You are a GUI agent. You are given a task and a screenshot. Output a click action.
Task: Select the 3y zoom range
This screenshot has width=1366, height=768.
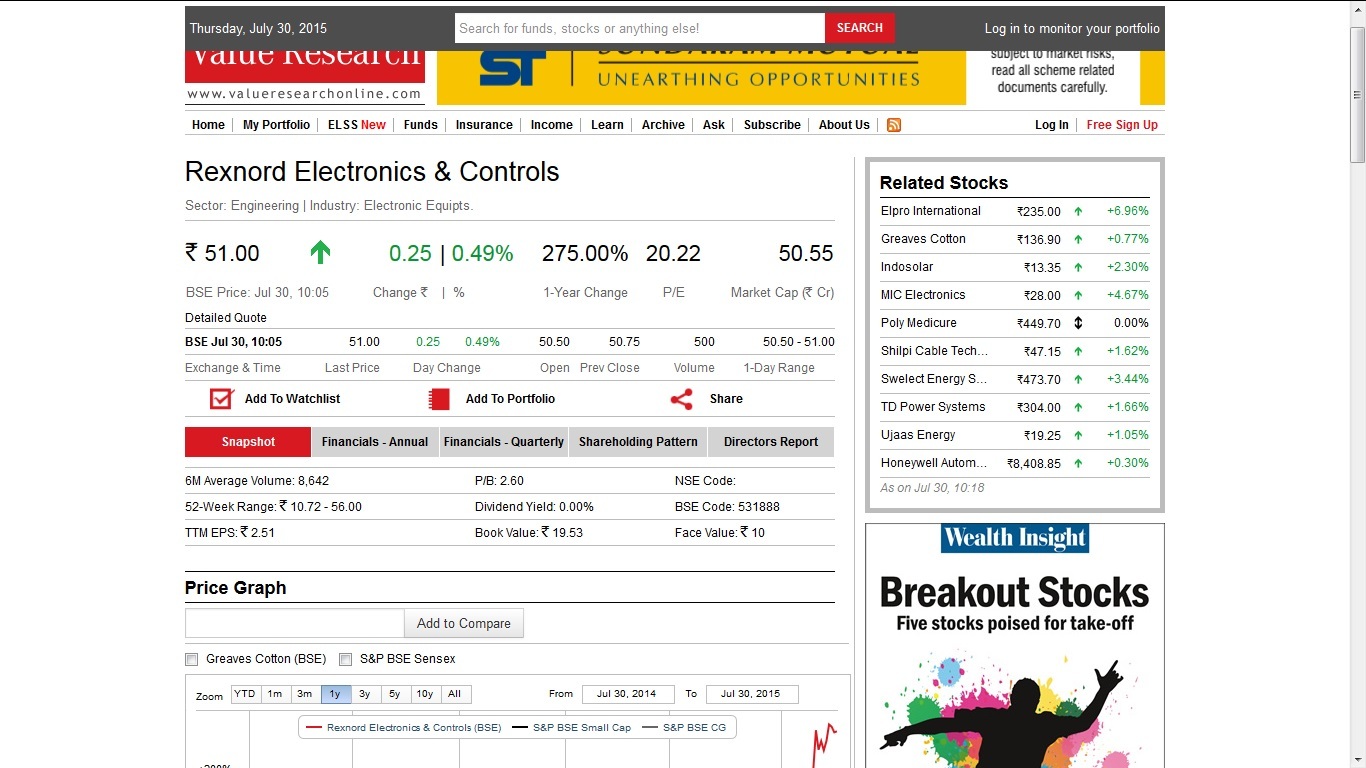click(365, 694)
